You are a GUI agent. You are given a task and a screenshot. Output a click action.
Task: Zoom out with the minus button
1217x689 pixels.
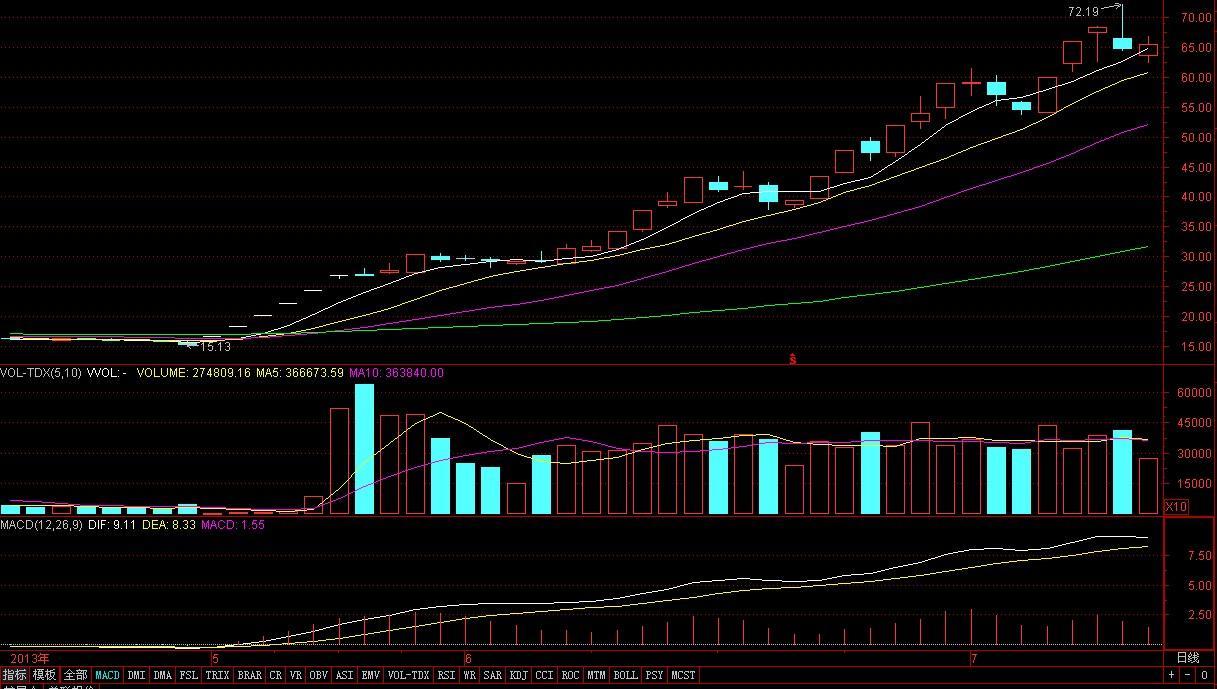click(x=1188, y=675)
